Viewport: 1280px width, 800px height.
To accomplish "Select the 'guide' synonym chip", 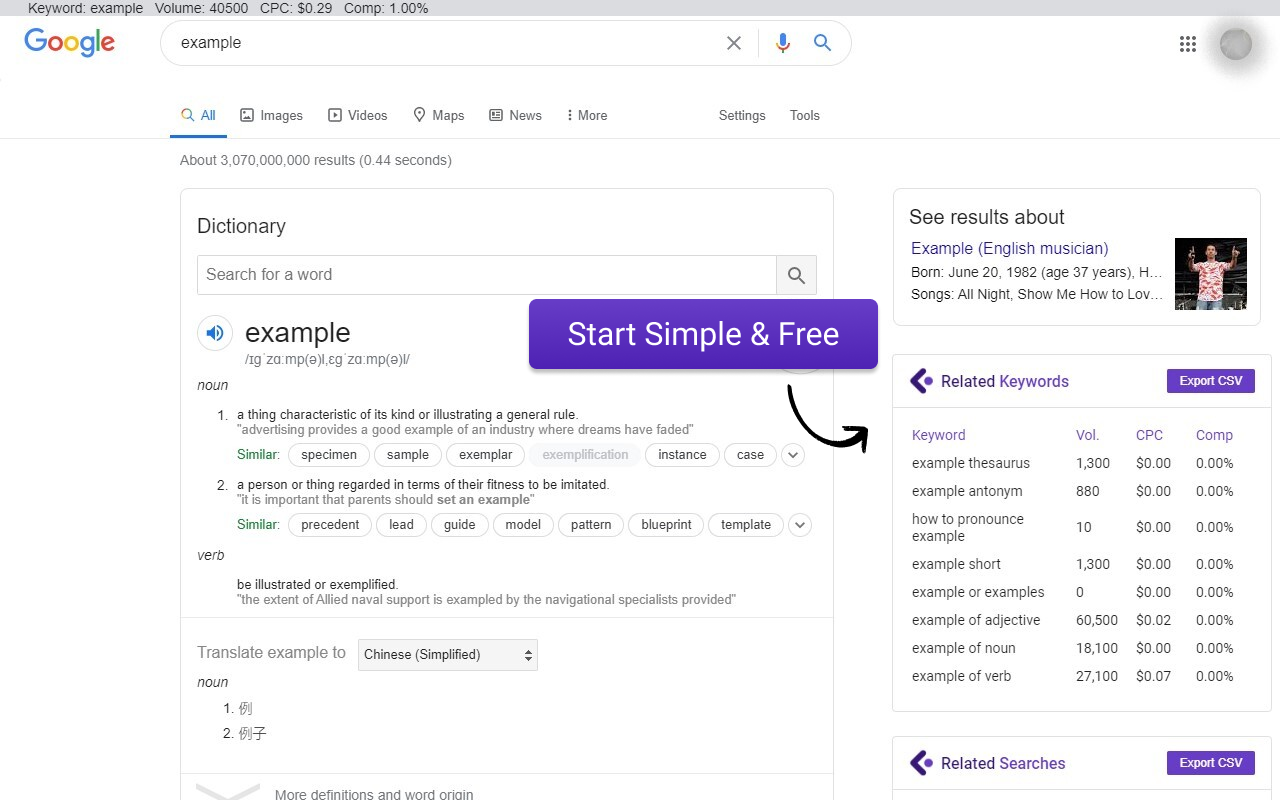I will 460,525.
